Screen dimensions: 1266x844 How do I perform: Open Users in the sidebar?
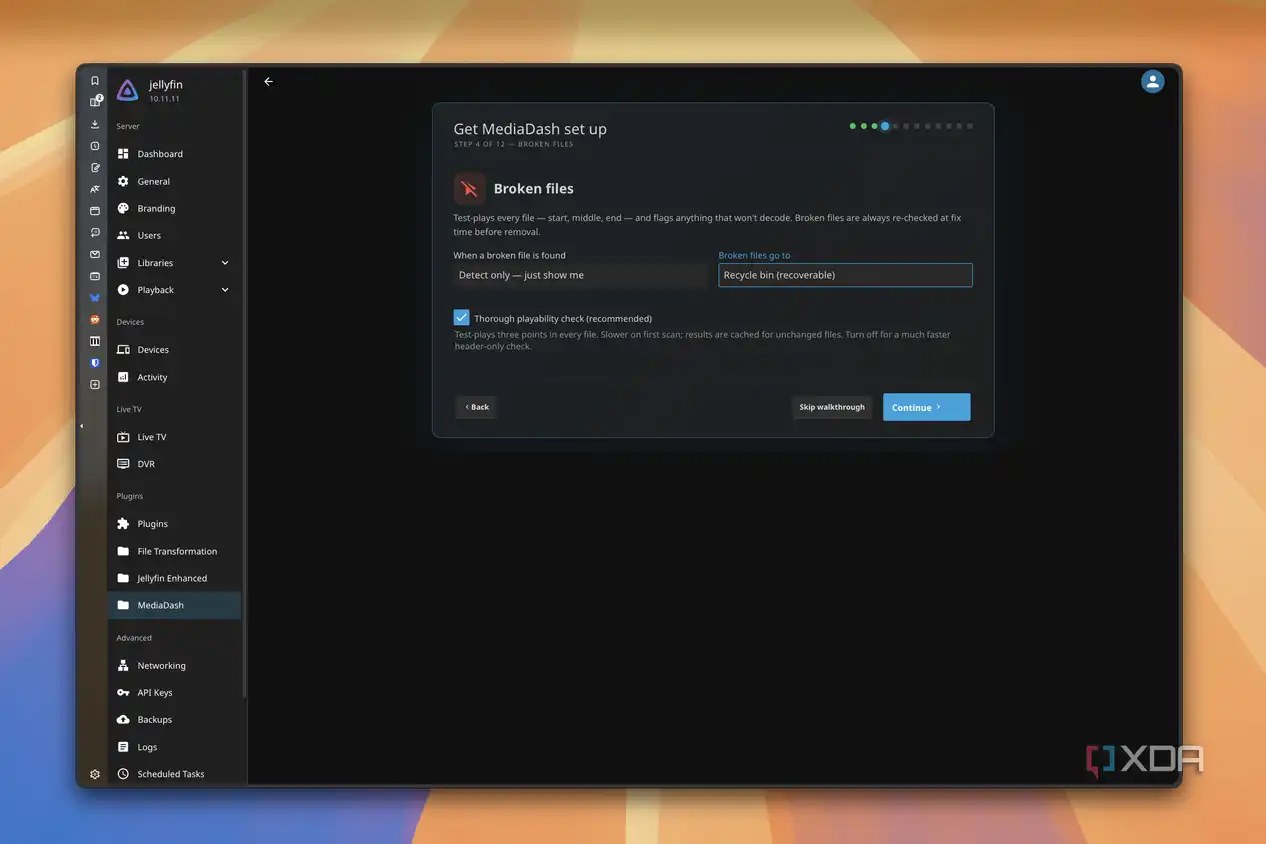click(x=174, y=236)
